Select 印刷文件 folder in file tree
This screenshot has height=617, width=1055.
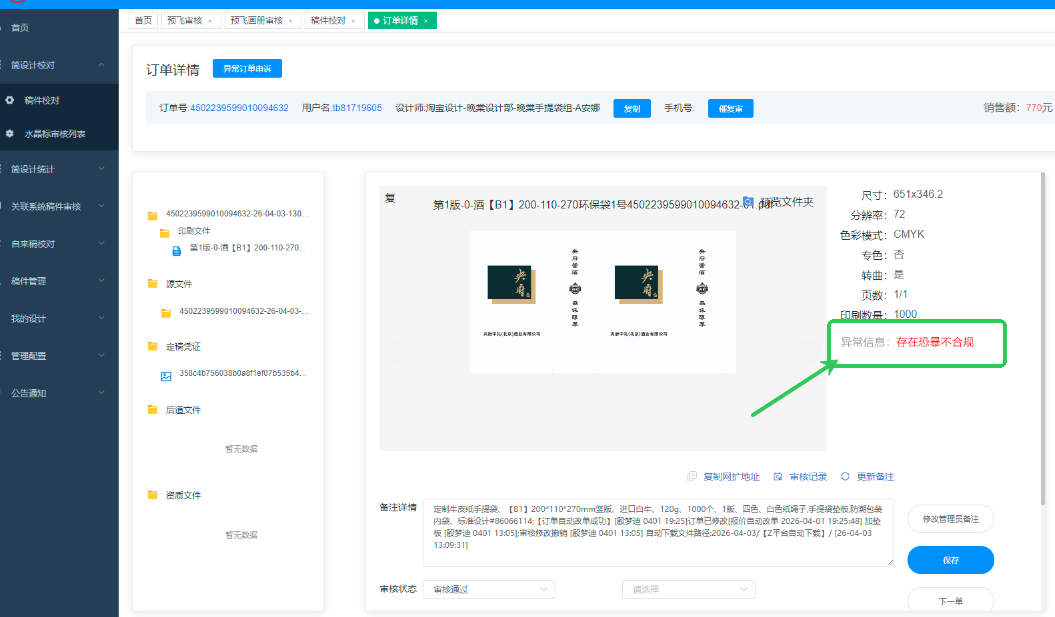click(194, 231)
